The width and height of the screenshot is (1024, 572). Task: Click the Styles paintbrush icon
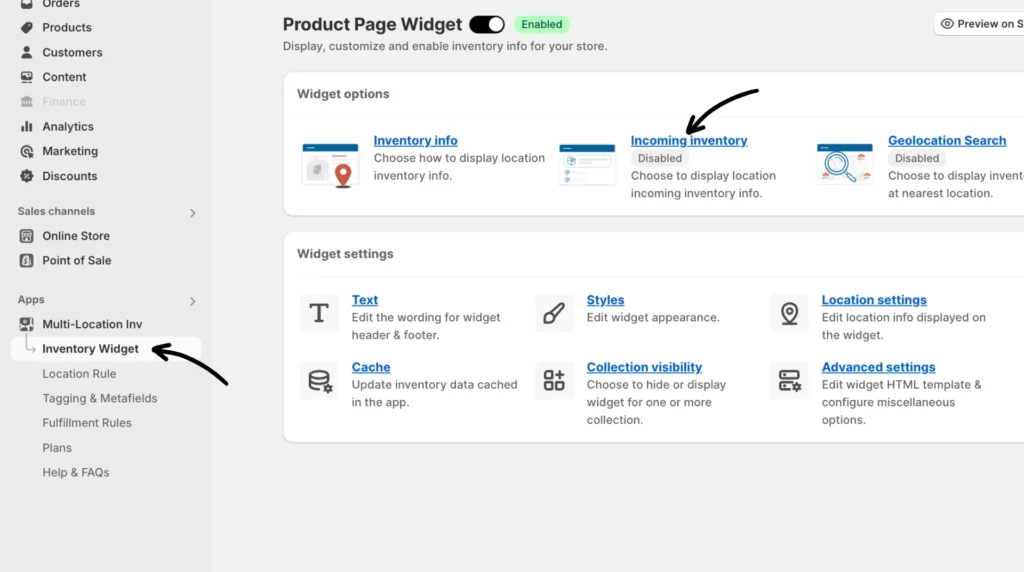(554, 313)
